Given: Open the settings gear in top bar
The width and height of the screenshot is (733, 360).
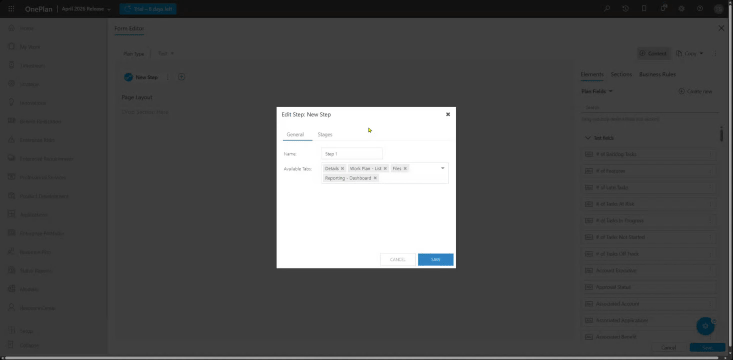Looking at the screenshot, I should pos(682,9).
